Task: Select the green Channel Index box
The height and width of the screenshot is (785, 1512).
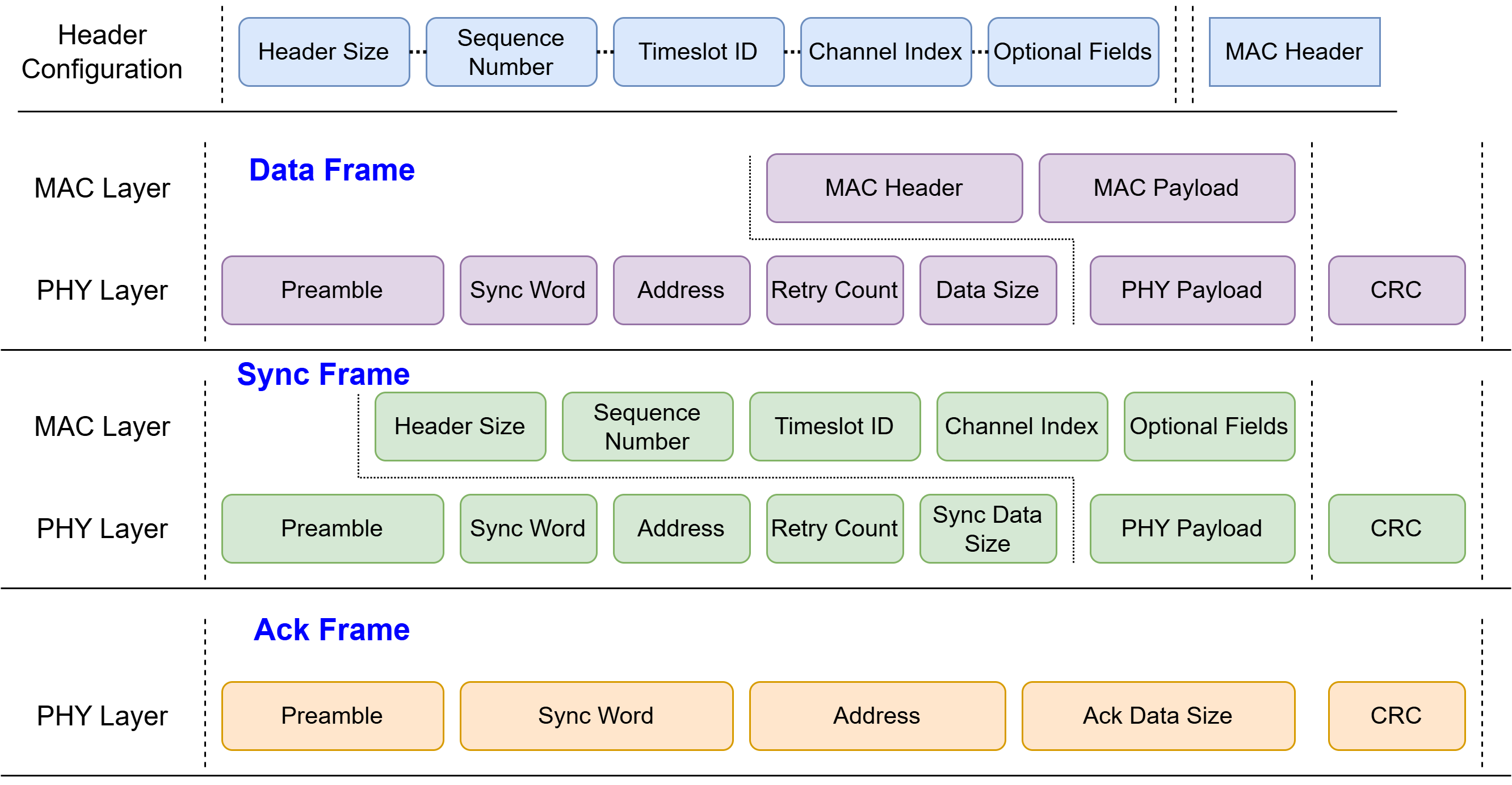Action: (x=1022, y=426)
